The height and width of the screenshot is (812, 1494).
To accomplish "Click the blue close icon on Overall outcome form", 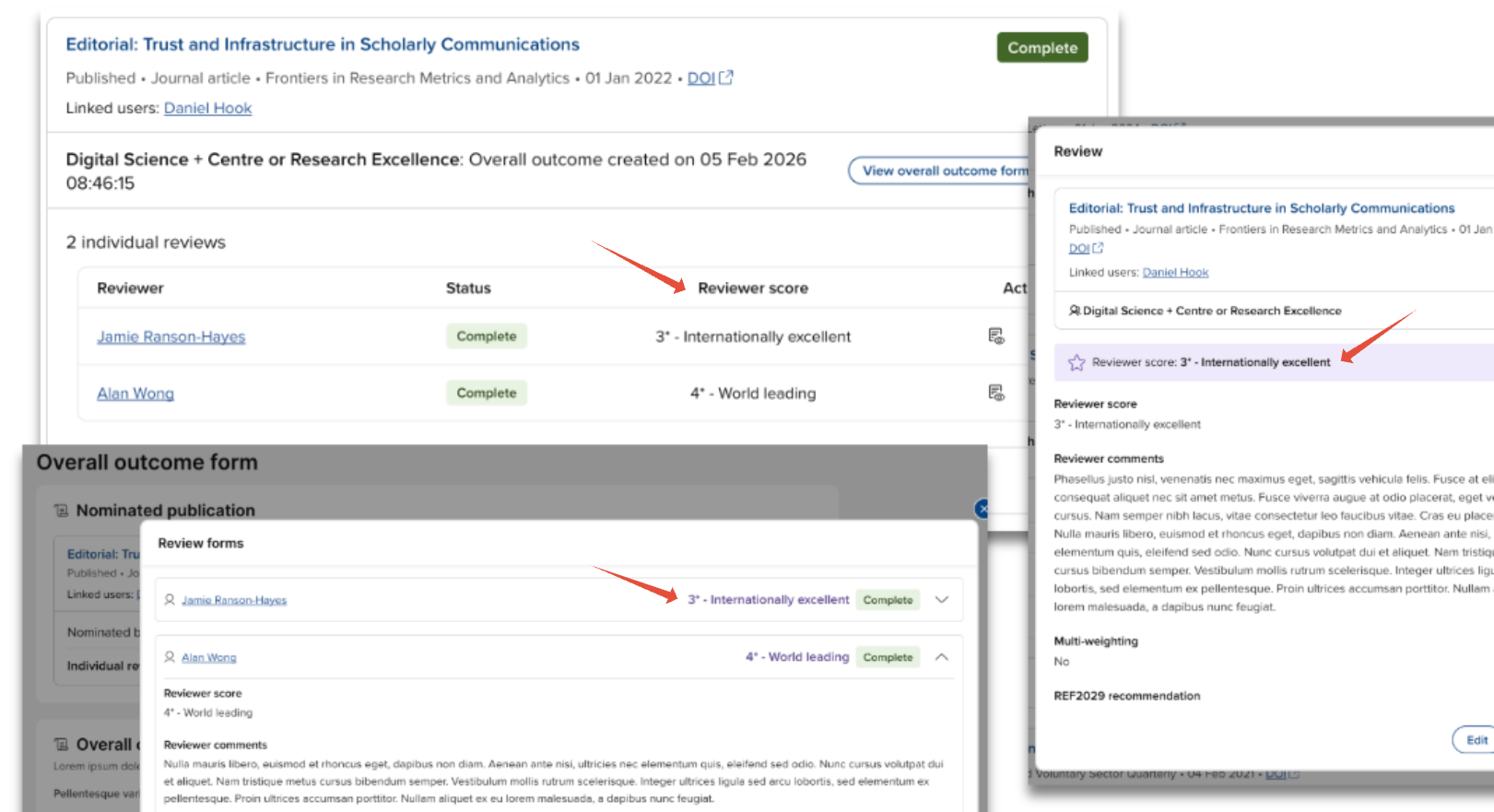I will 982,509.
